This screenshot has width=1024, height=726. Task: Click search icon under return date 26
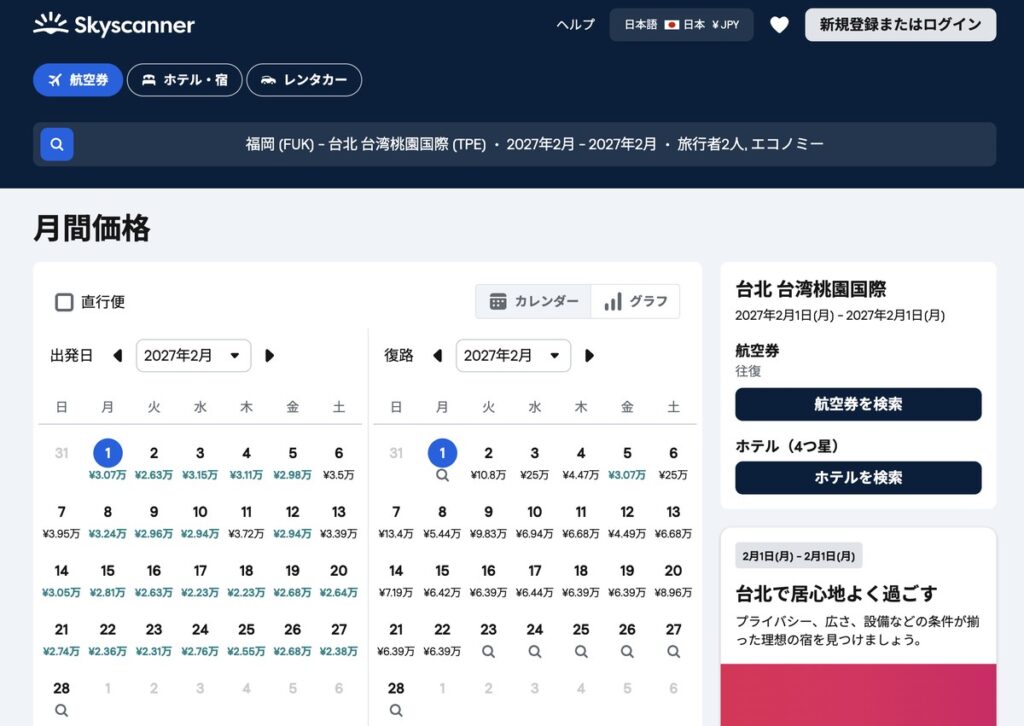click(x=627, y=652)
